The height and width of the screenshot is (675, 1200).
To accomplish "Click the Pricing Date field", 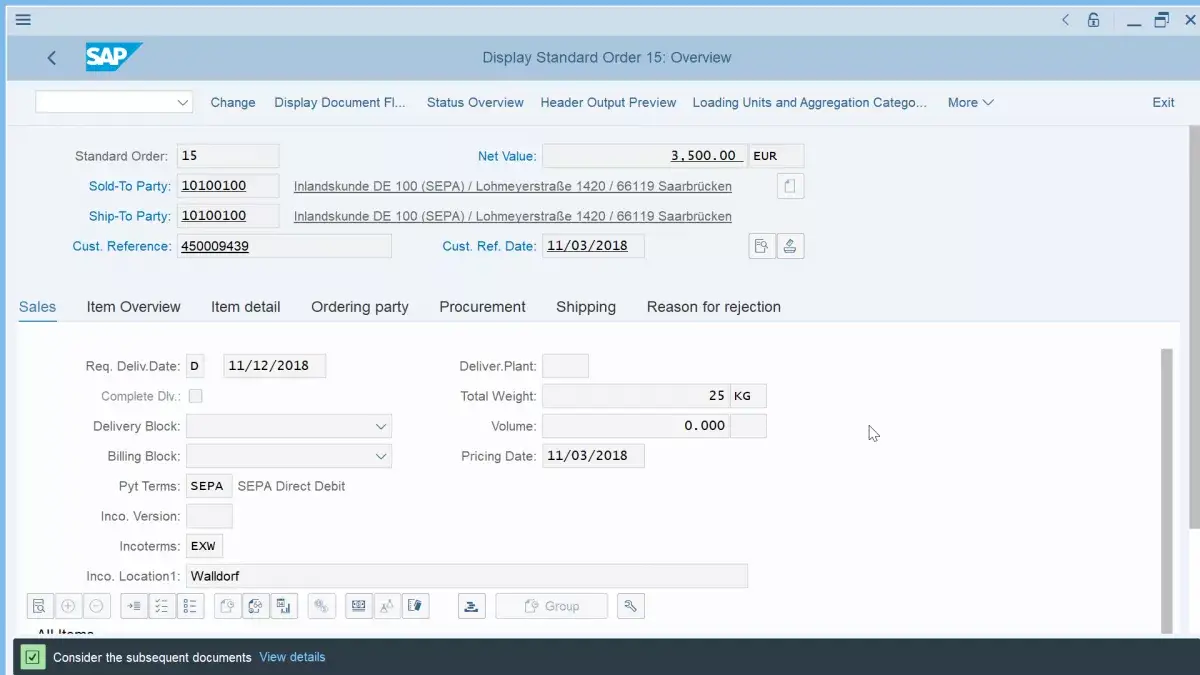I will click(x=593, y=456).
